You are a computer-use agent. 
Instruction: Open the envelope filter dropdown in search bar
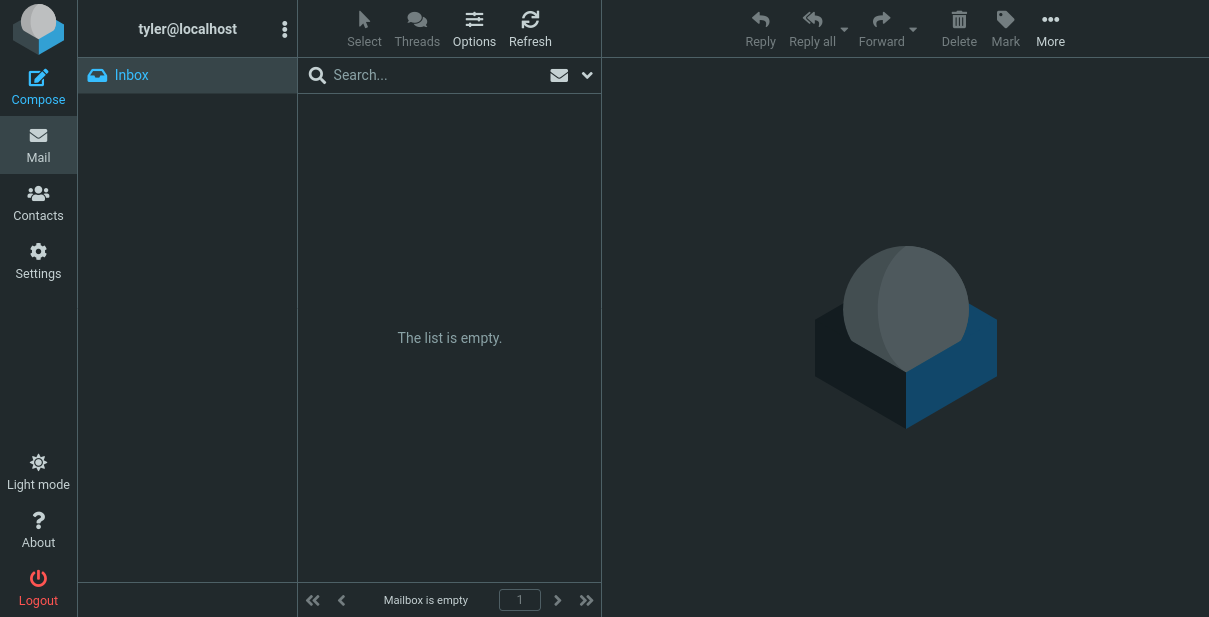click(x=559, y=75)
